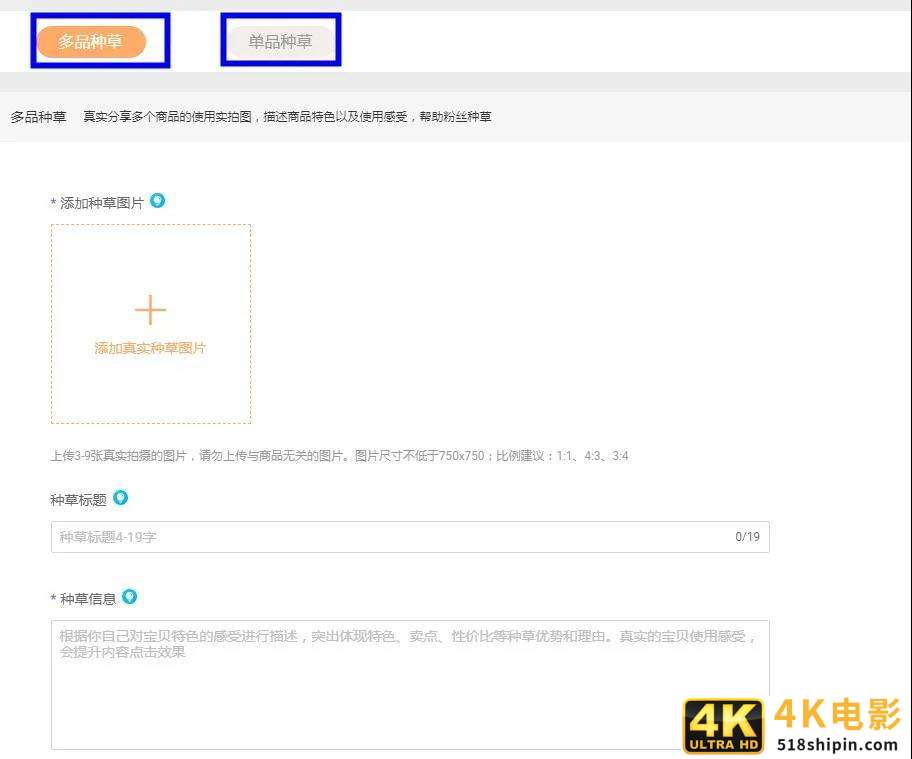Open help tip beside 添加种草图片 label
This screenshot has height=759, width=912.
[x=157, y=201]
